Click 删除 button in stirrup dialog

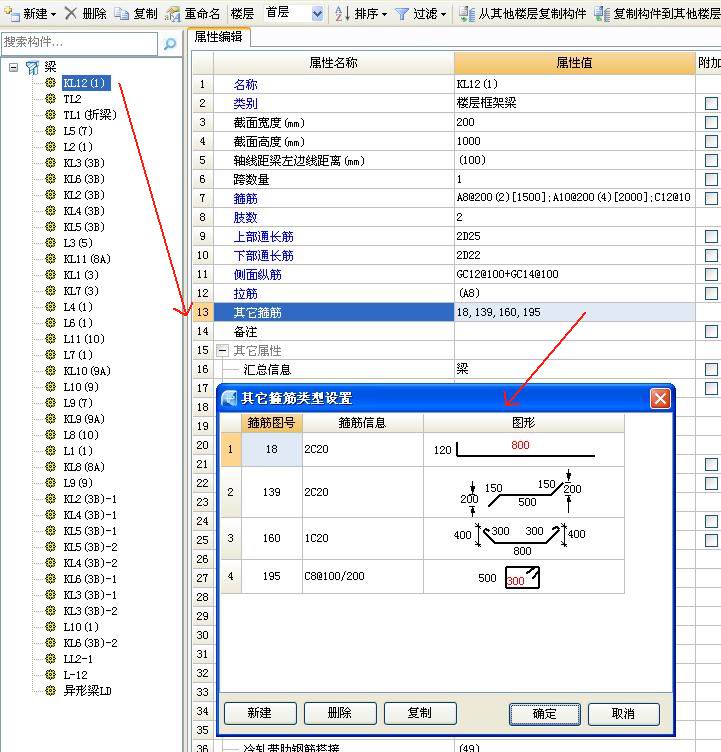click(x=340, y=713)
